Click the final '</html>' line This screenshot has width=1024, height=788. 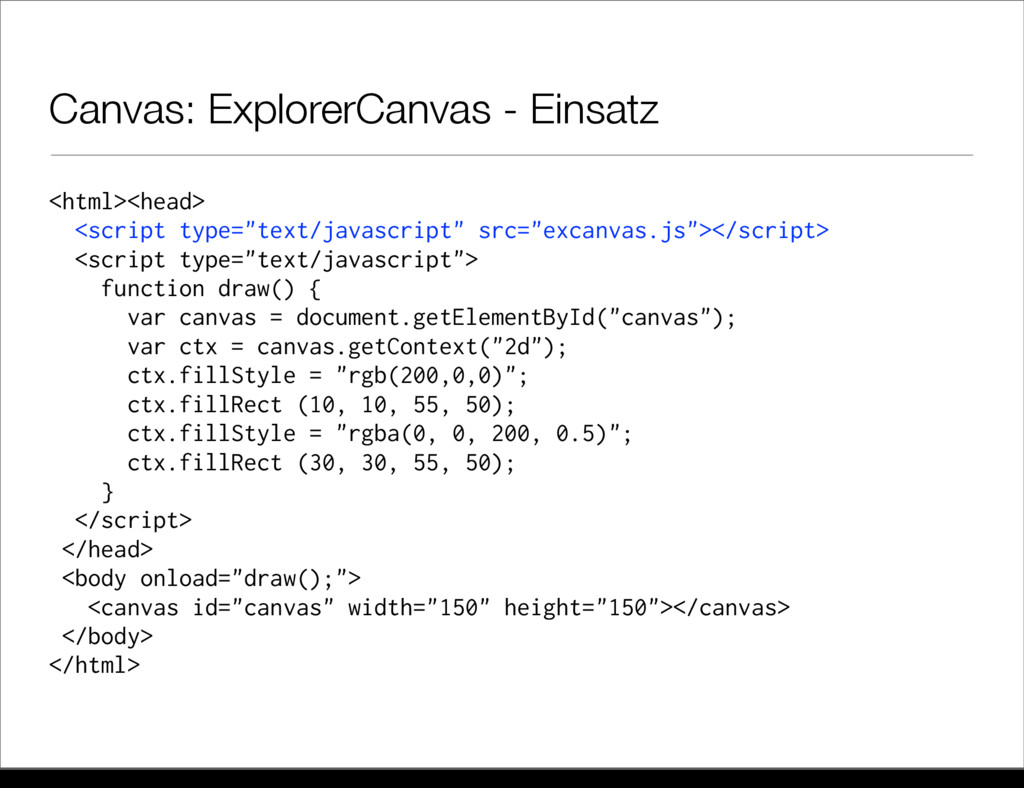pos(95,665)
